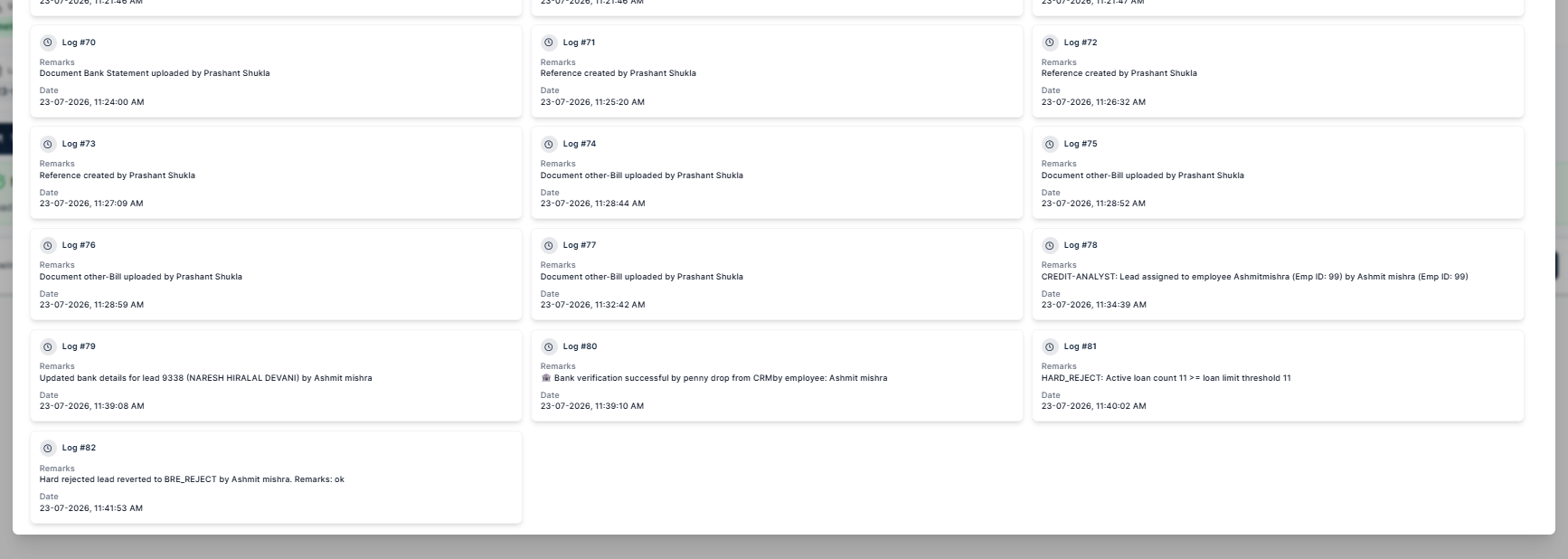1568x559 pixels.
Task: Click the clock icon on Log #81
Action: coord(1050,346)
